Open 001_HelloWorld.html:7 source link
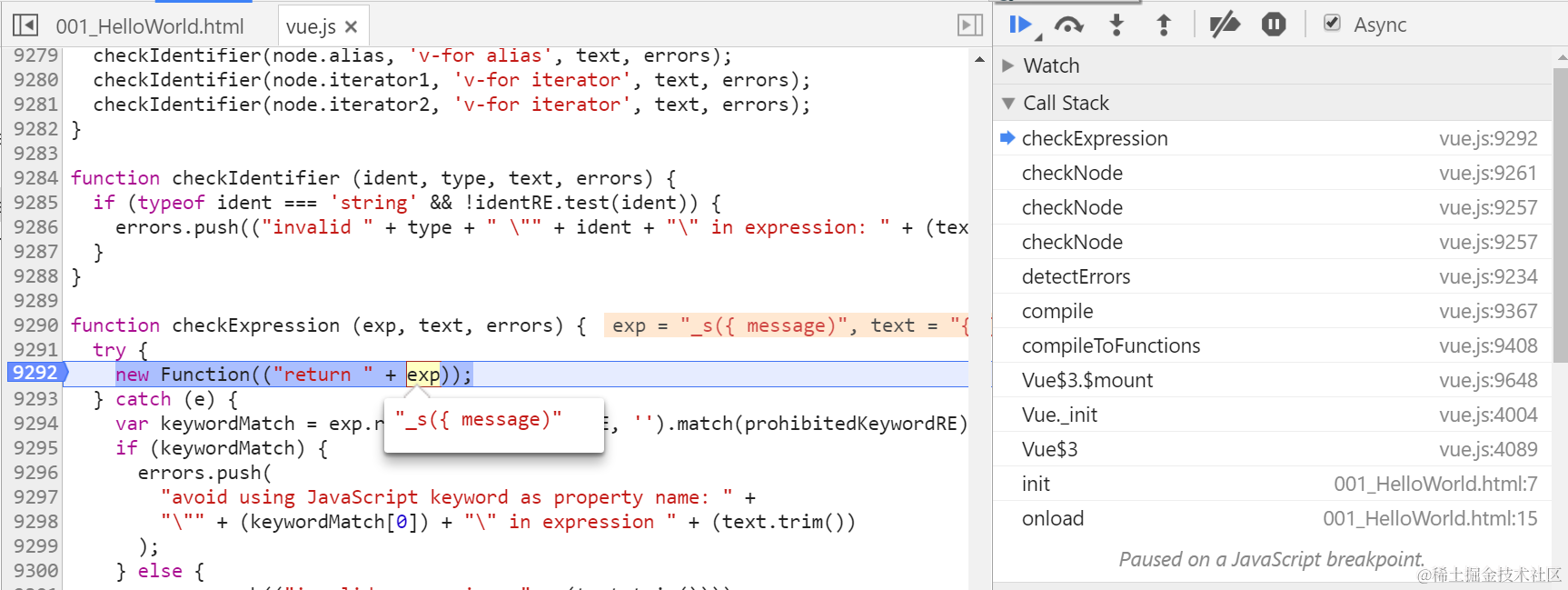Viewport: 1568px width, 590px height. pos(1435,484)
